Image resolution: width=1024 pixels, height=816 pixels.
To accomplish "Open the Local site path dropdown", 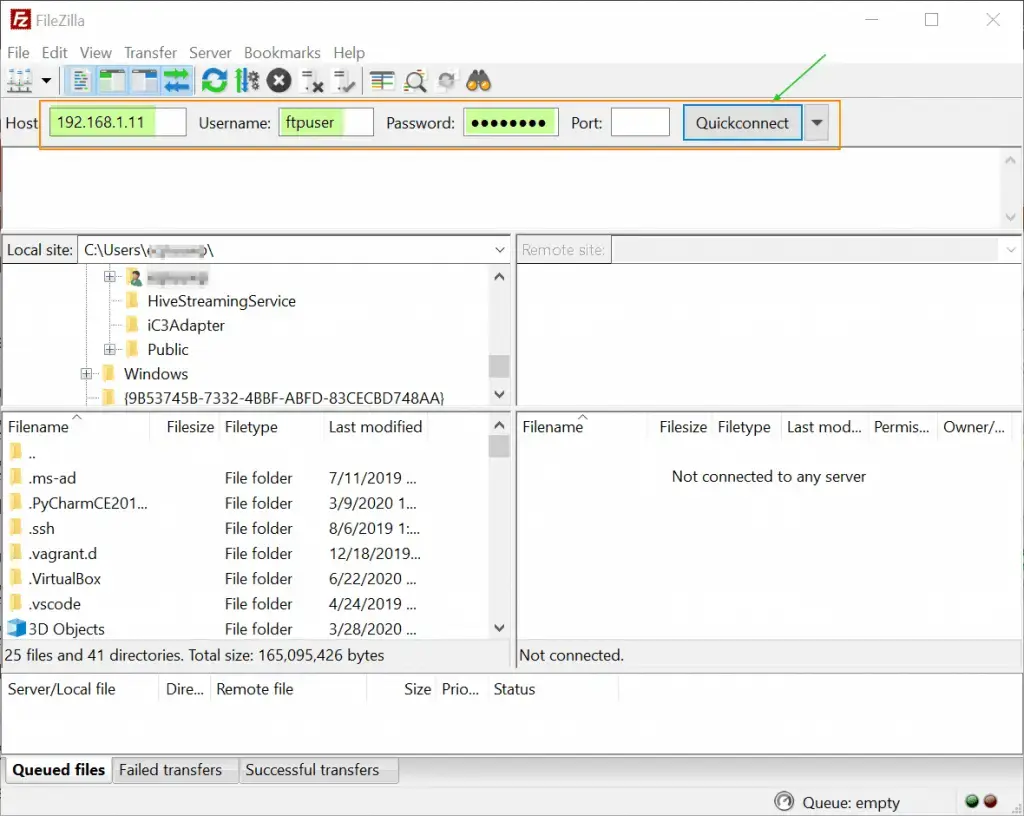I will click(500, 249).
